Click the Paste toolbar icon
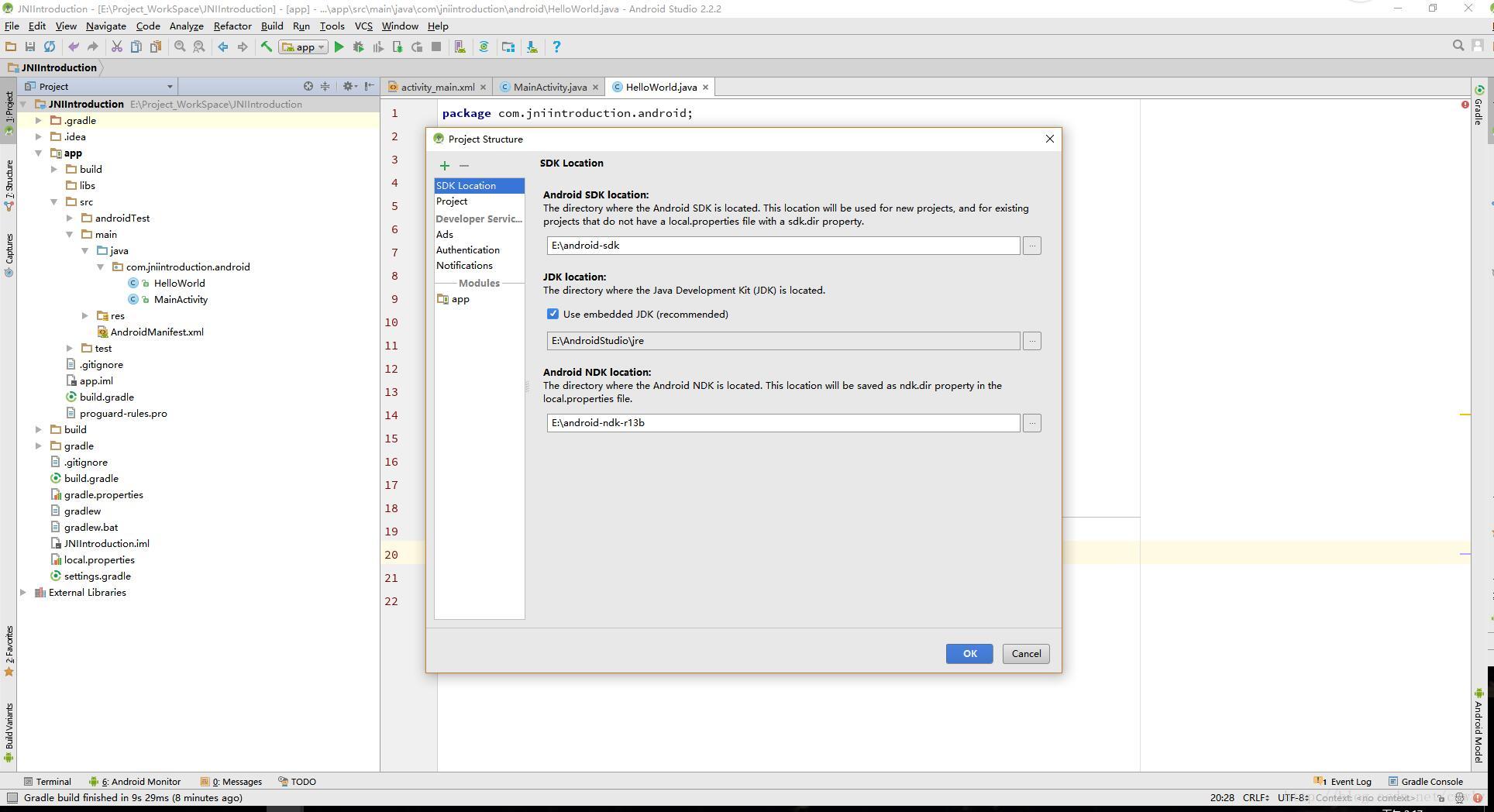Viewport: 1494px width, 812px height. [x=156, y=47]
